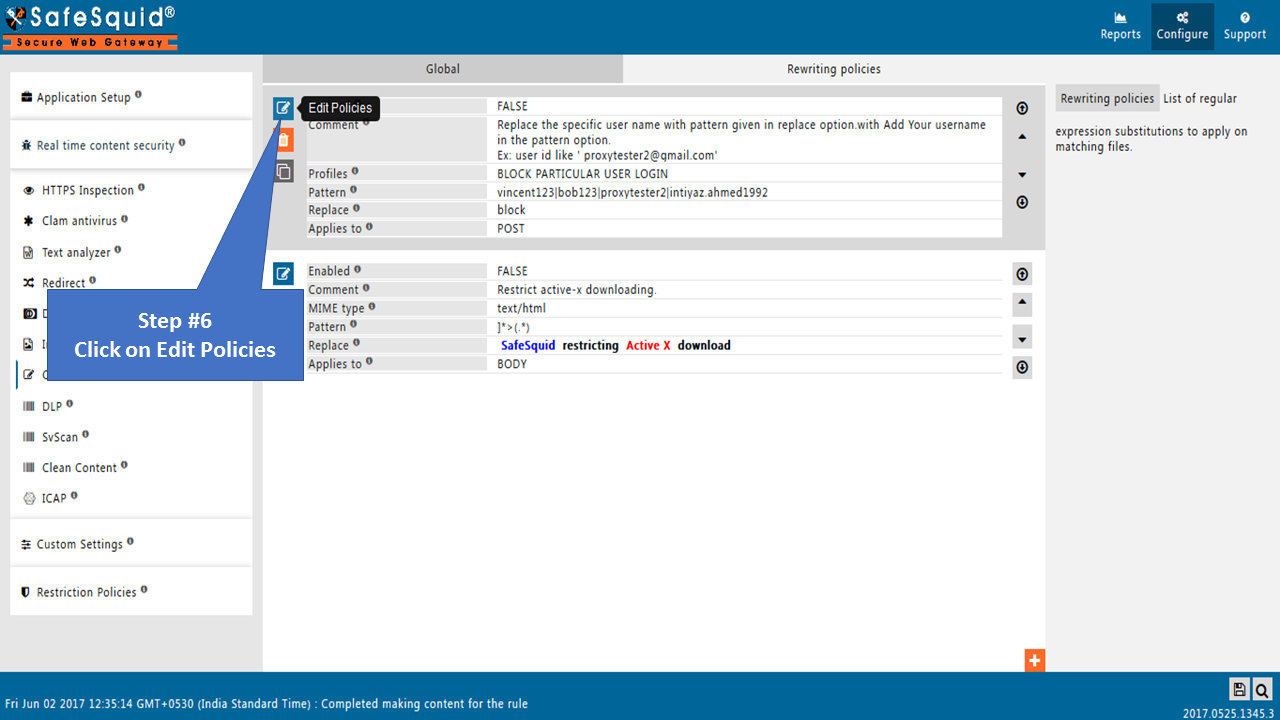
Task: Switch to the Global tab
Action: [x=443, y=69]
